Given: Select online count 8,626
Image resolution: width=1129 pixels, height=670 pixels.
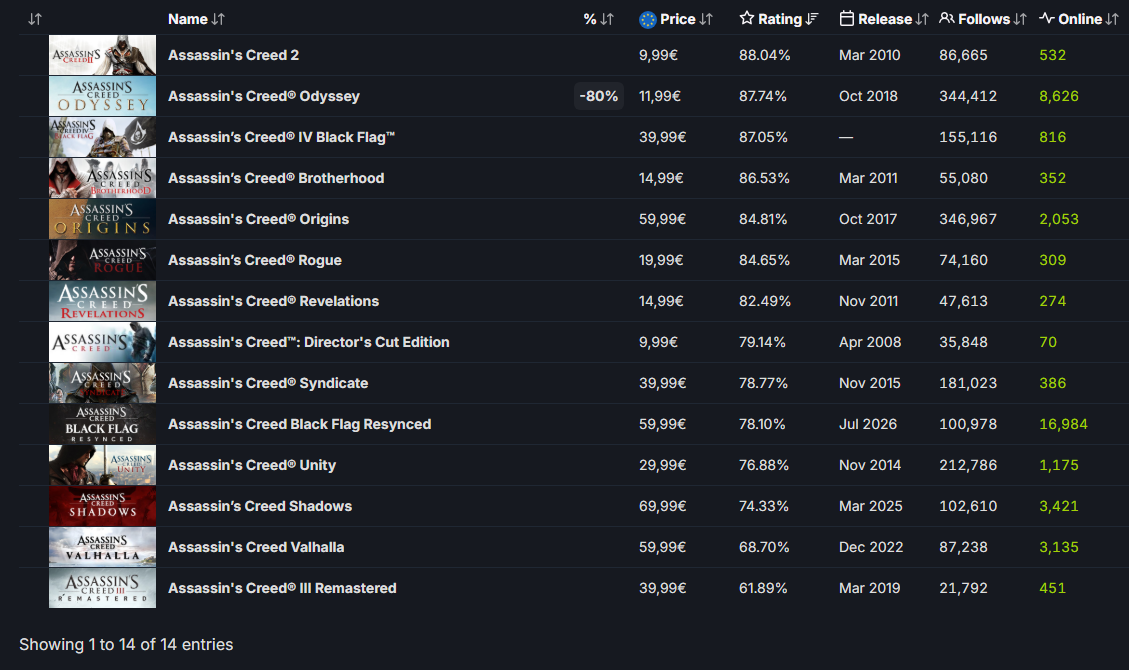Looking at the screenshot, I should tap(1059, 96).
